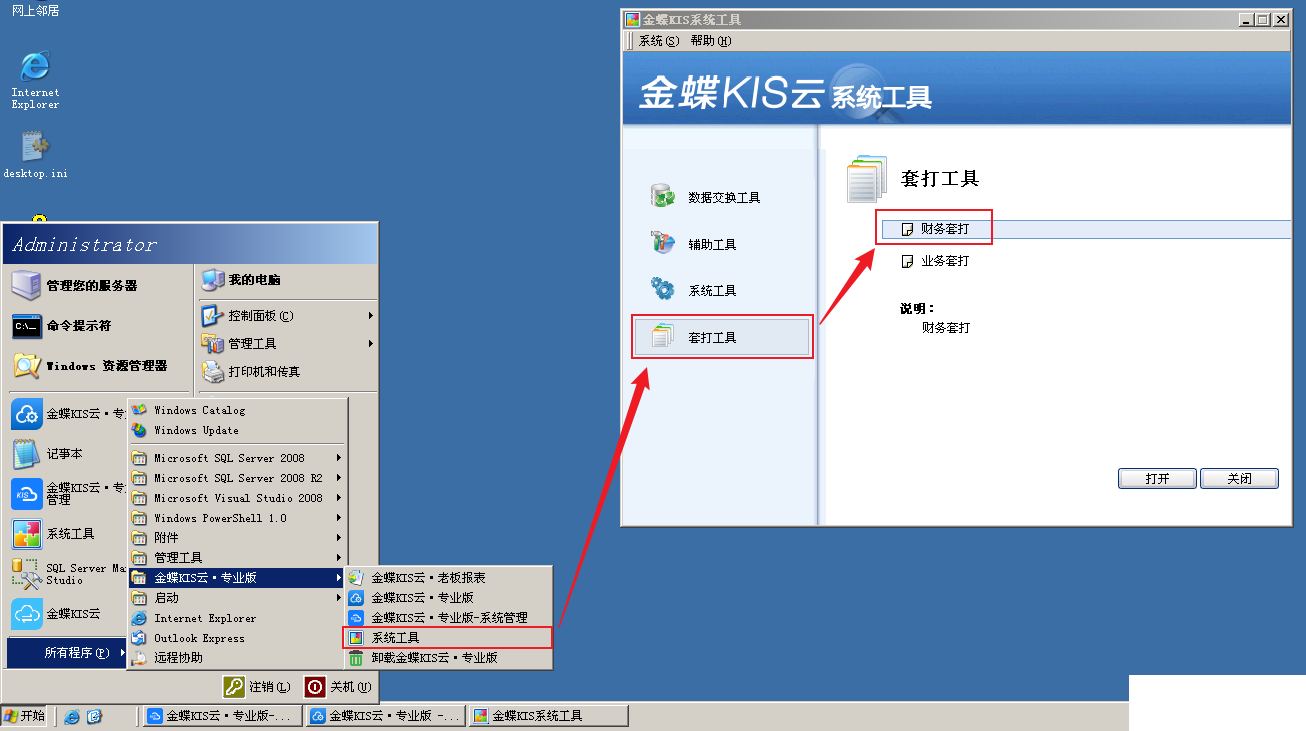Image resolution: width=1306 pixels, height=731 pixels.
Task: Click the 关闭 button in KIS系统工具
Action: (x=1239, y=479)
